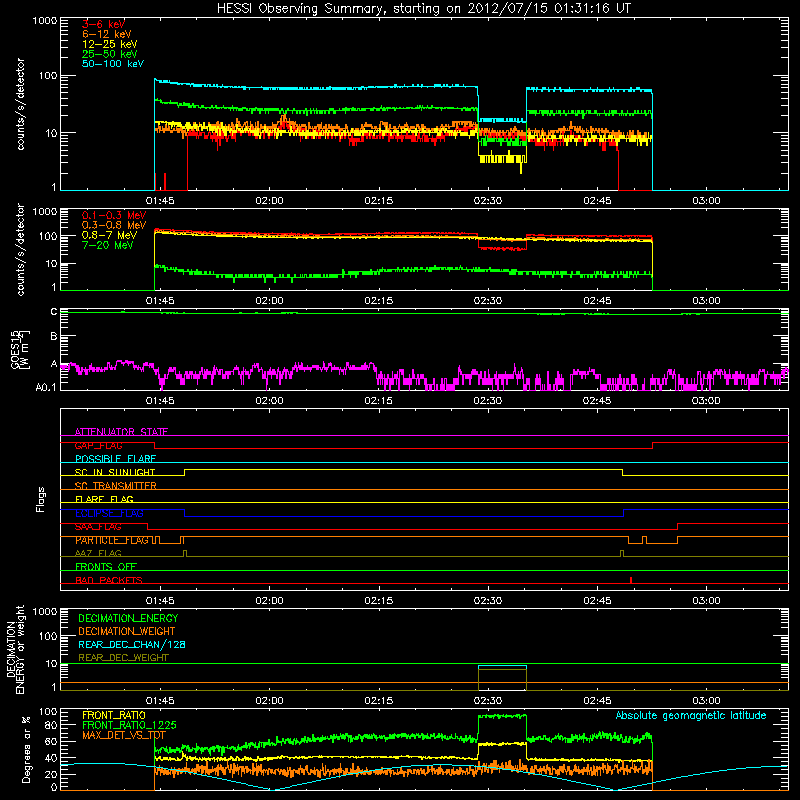This screenshot has height=800, width=800.
Task: Select the GAP_FLAG label
Action: 98,445
